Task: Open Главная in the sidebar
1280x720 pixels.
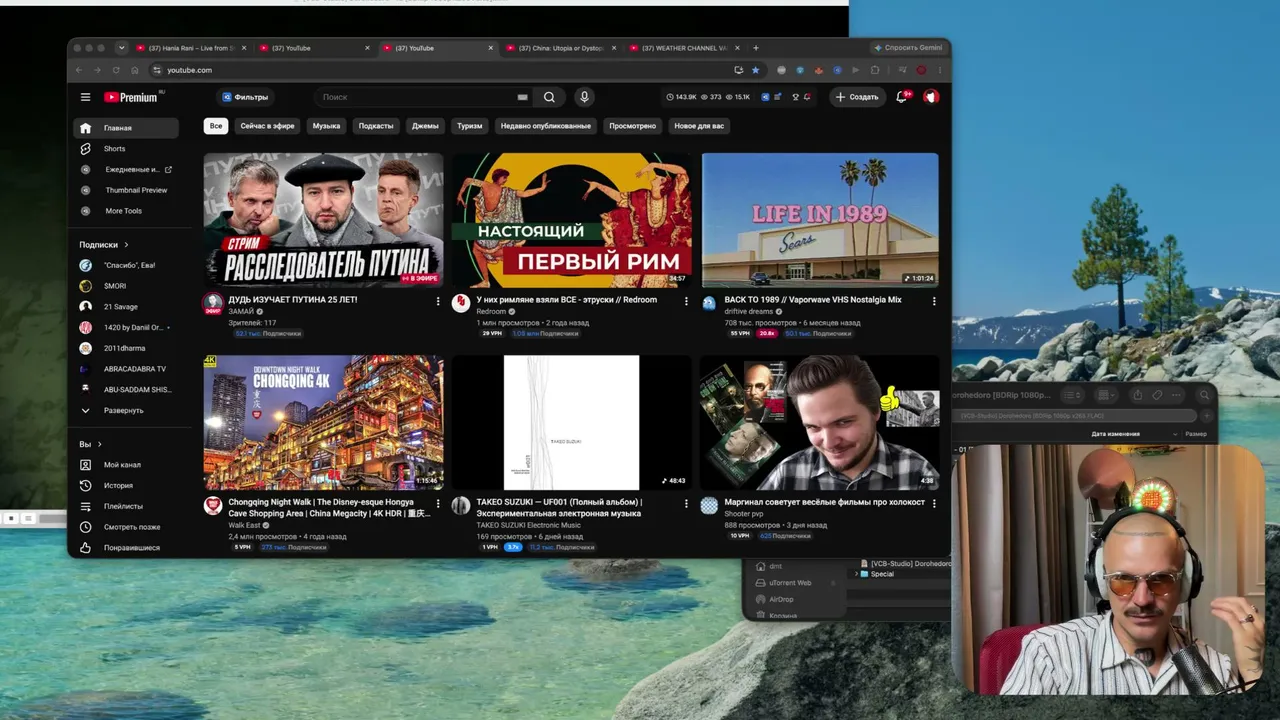Action: coord(126,128)
